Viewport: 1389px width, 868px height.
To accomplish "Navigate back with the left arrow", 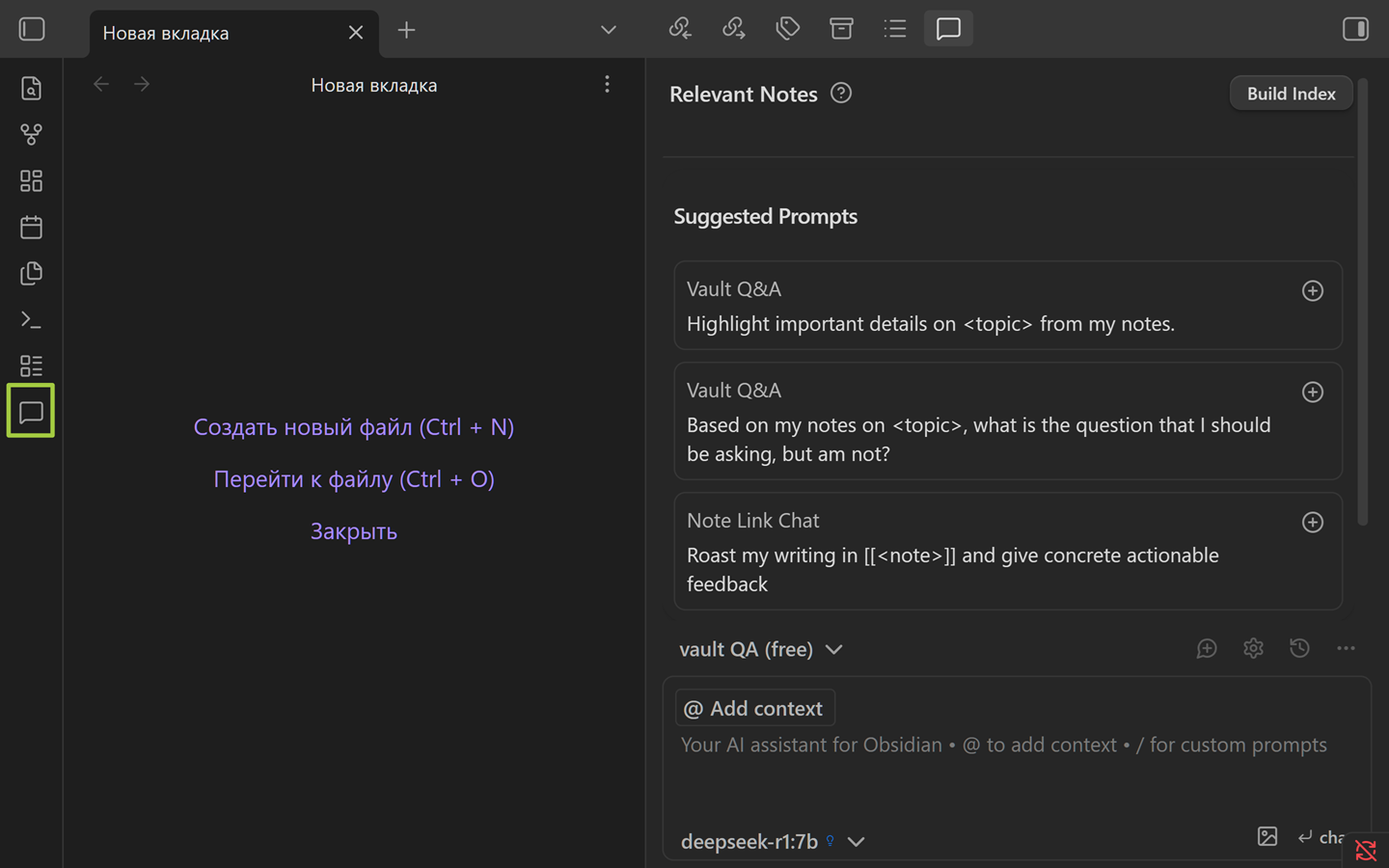I will tap(101, 85).
